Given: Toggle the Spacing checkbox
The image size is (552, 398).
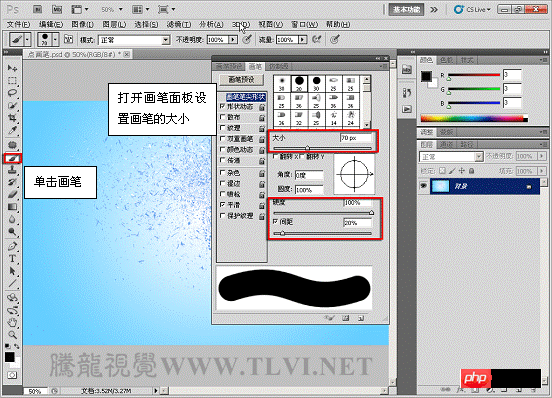Looking at the screenshot, I should coord(276,221).
